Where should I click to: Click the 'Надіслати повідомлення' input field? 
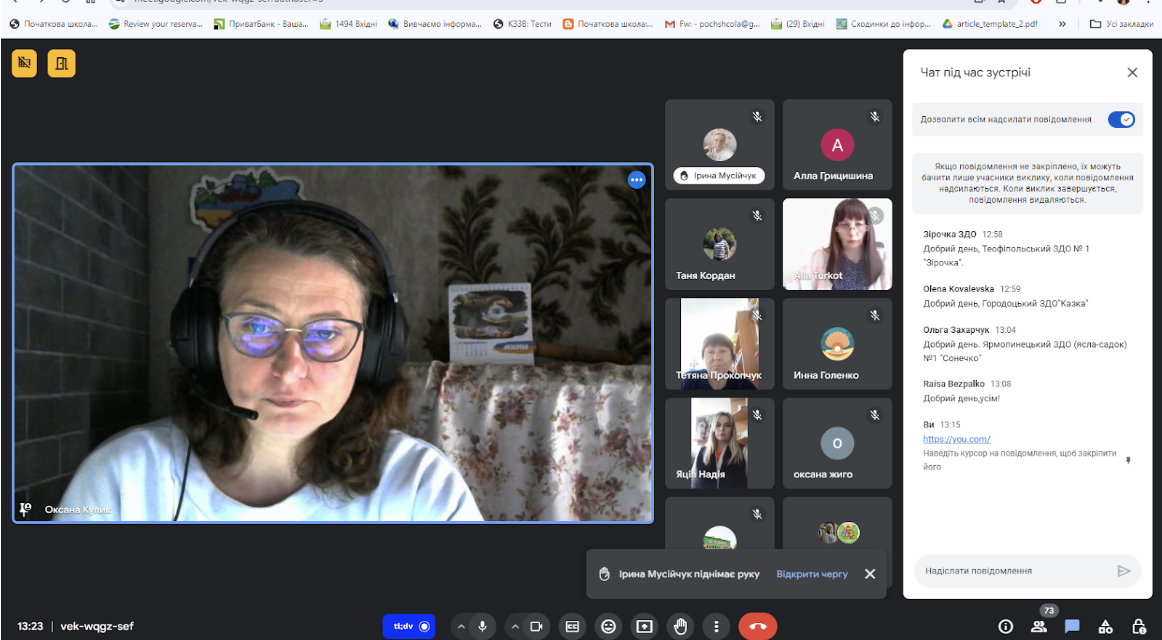1015,571
